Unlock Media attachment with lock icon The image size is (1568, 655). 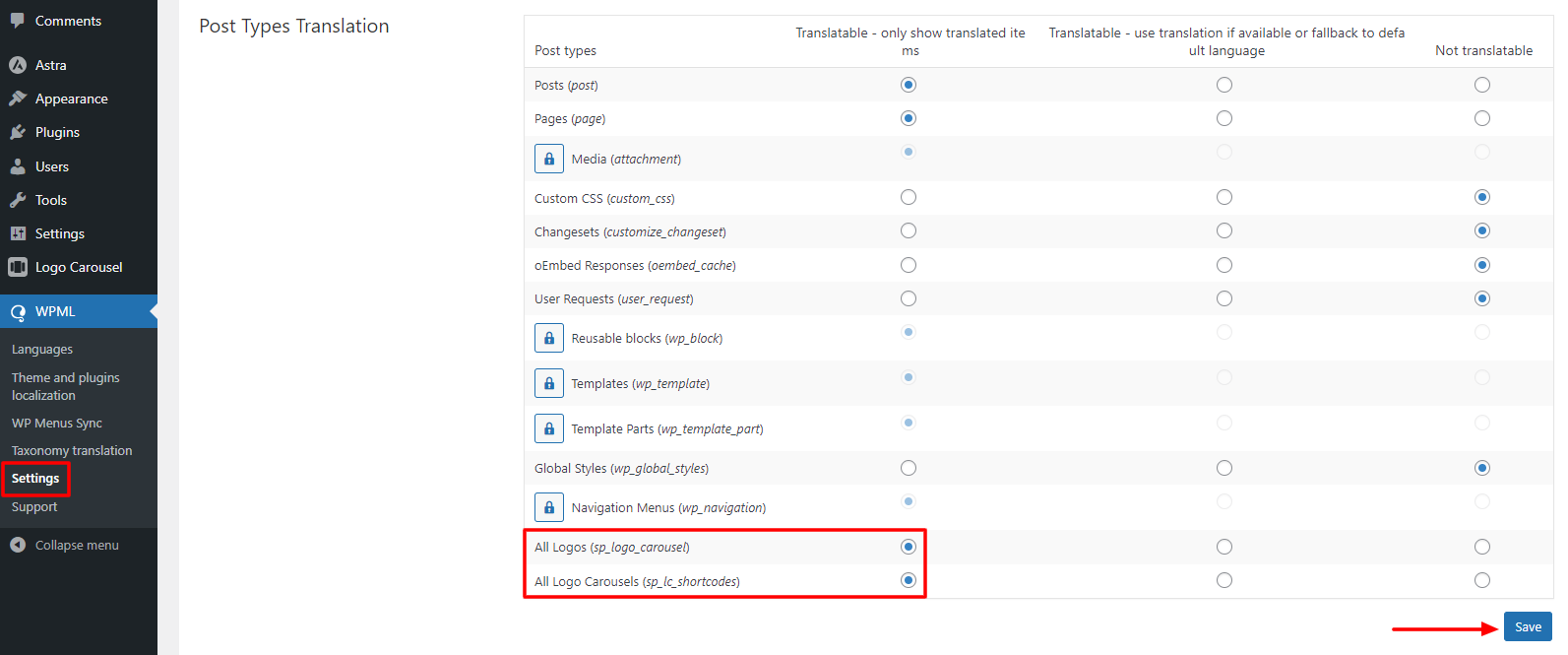click(x=549, y=159)
